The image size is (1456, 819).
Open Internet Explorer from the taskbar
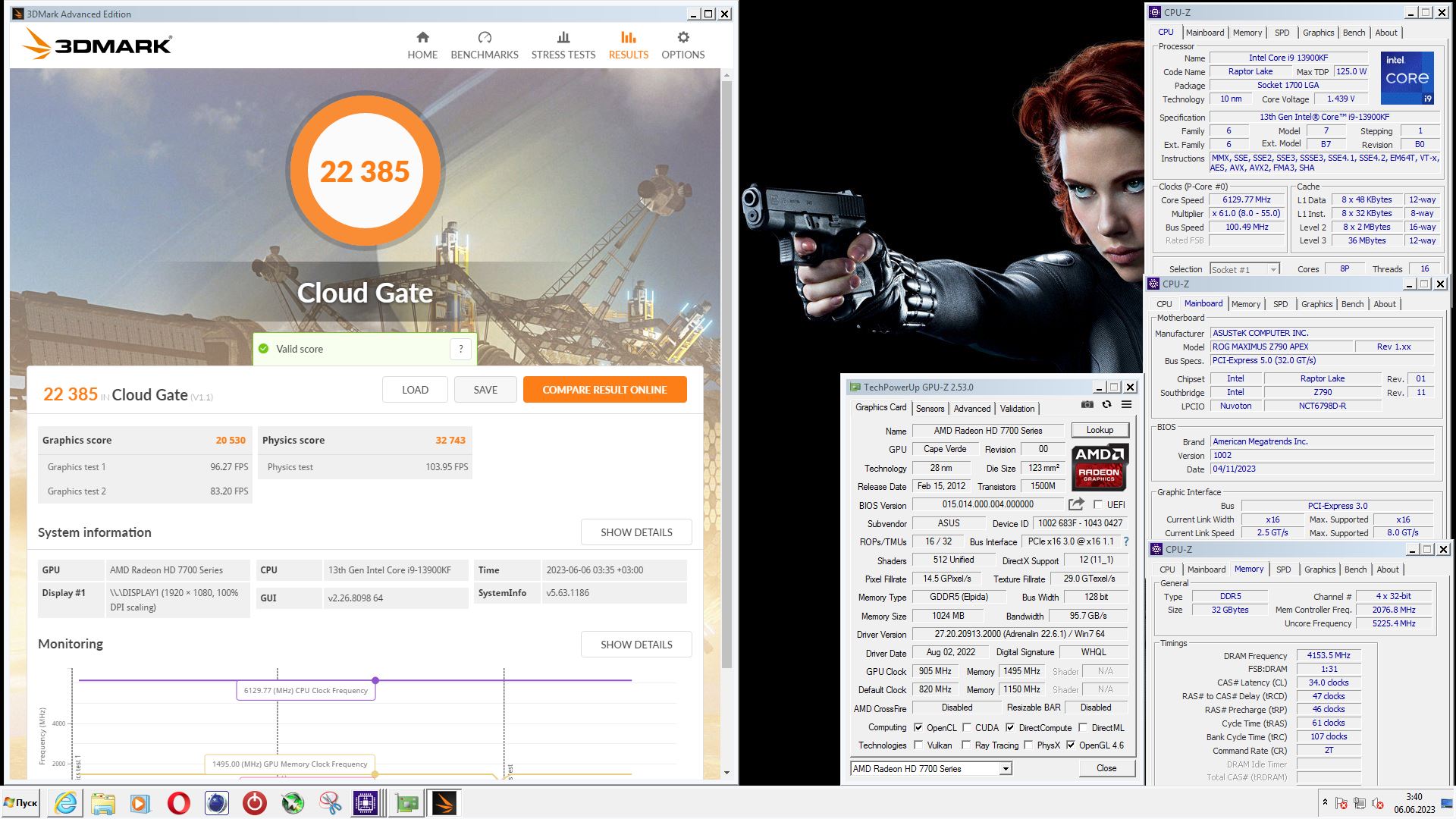coord(66,803)
